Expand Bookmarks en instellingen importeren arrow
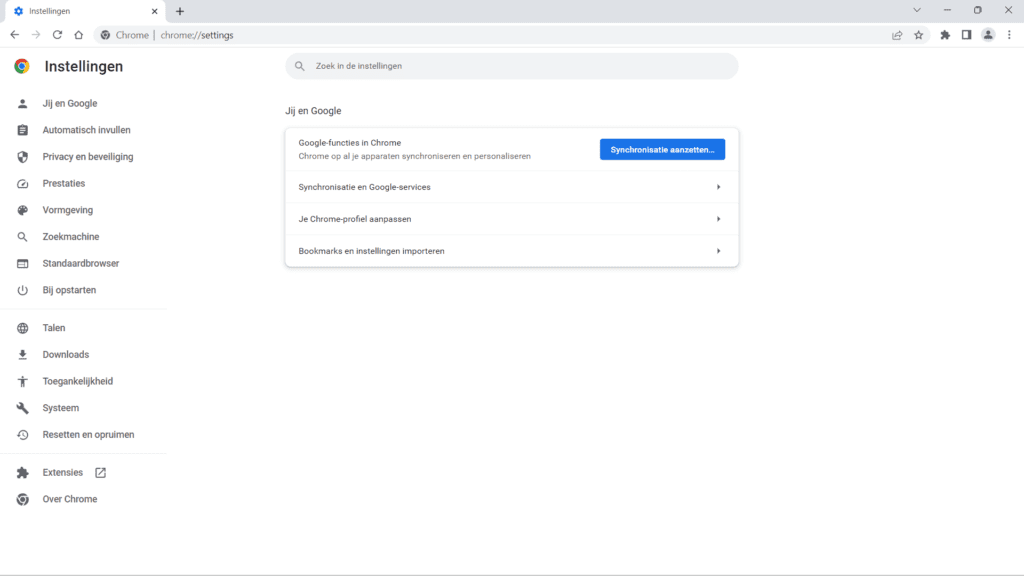The width and height of the screenshot is (1024, 576). point(718,251)
